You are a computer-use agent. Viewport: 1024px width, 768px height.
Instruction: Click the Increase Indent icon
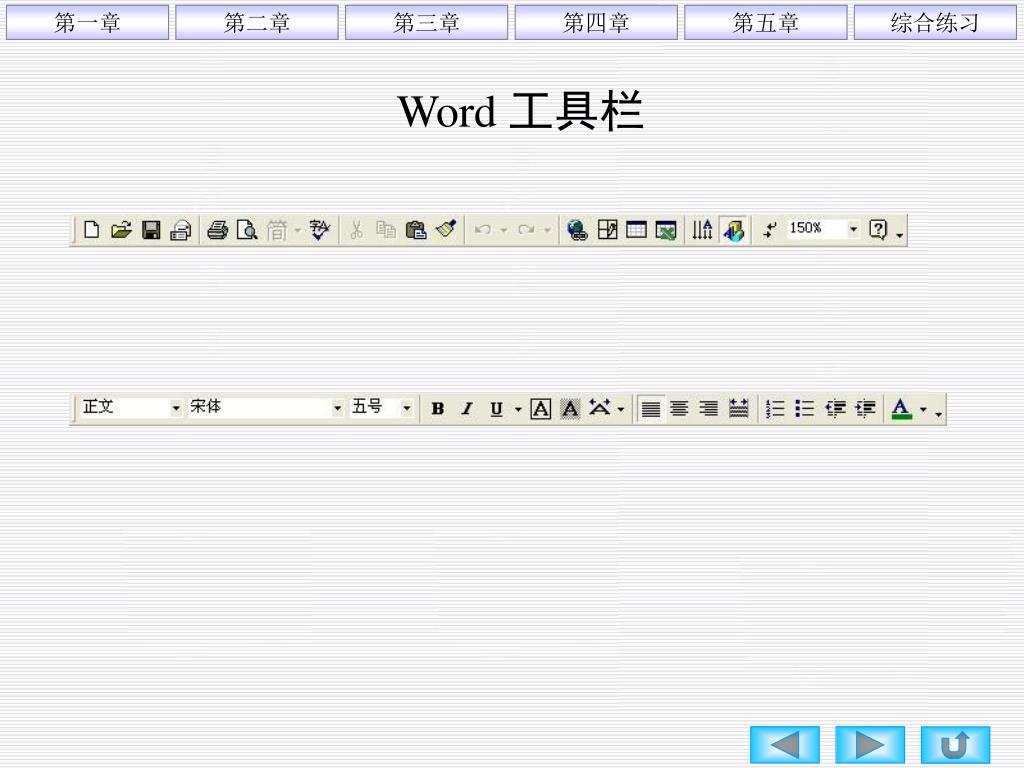(865, 409)
